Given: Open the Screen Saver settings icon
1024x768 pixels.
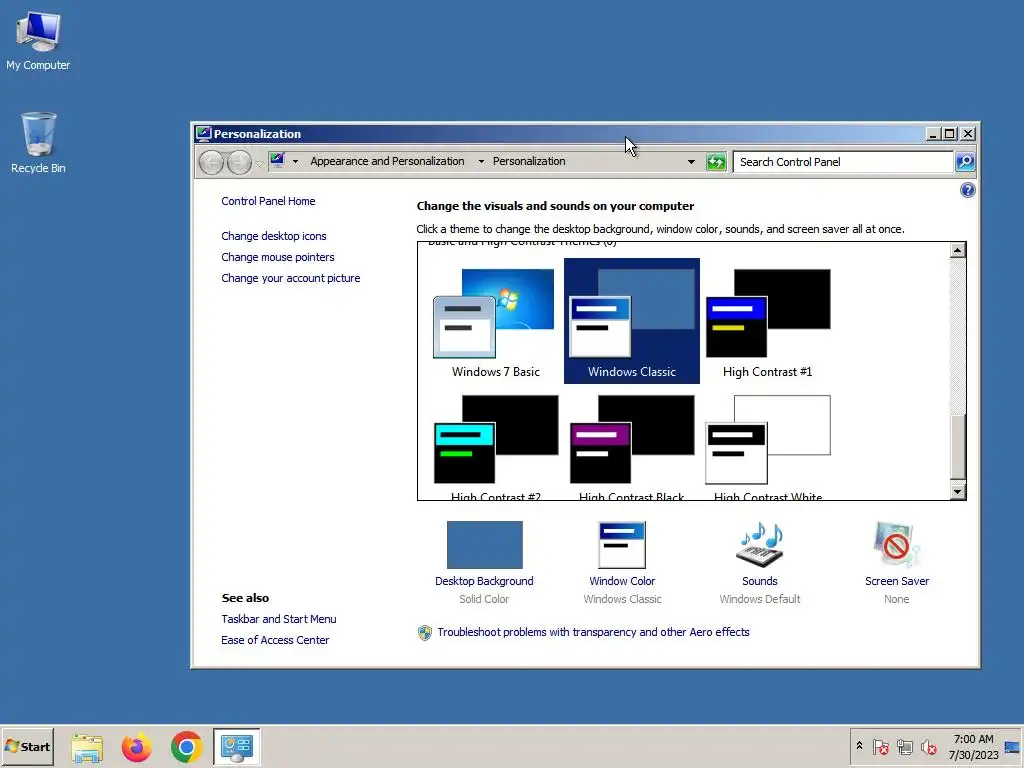Looking at the screenshot, I should coord(897,545).
